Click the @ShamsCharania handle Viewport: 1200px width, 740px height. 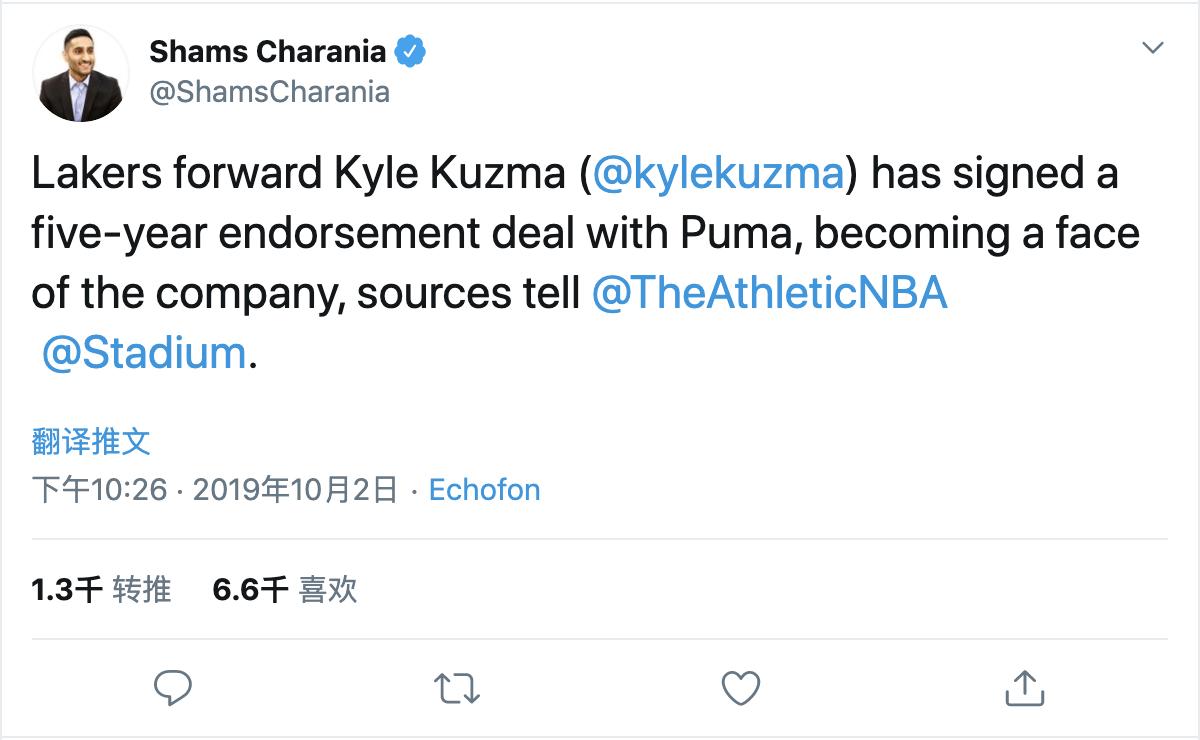click(269, 92)
